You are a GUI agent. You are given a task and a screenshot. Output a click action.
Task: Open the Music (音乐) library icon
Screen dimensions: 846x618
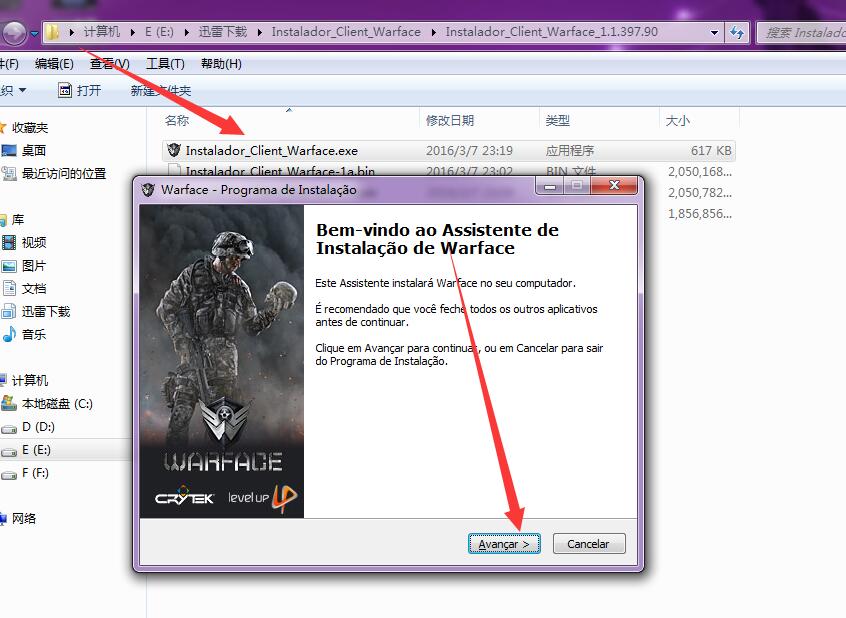pyautogui.click(x=9, y=334)
